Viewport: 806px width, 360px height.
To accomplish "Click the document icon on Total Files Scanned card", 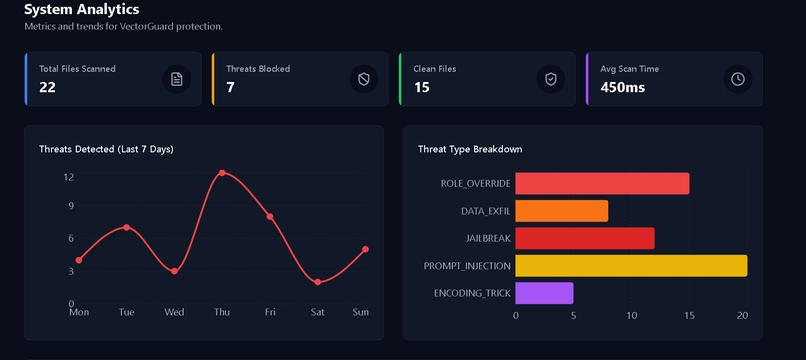I will [x=176, y=79].
